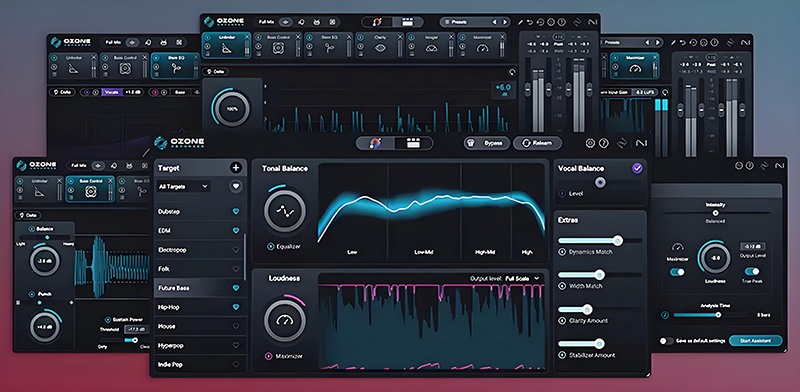Click Start Assistant button
800x392 pixels.
[756, 340]
